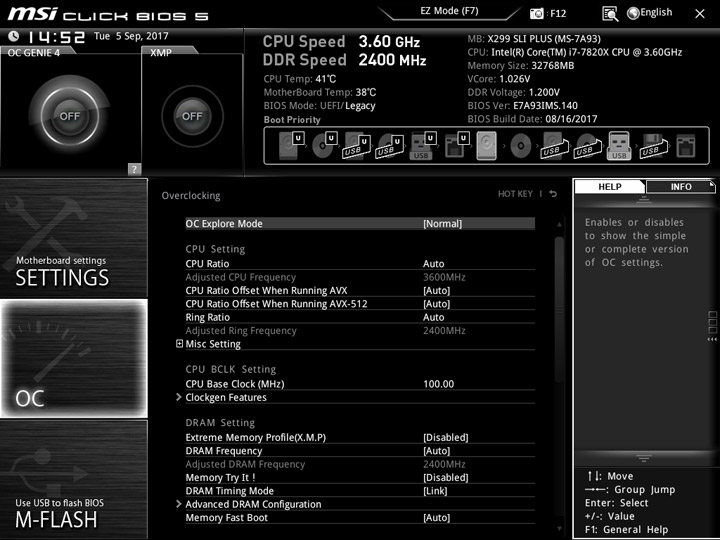This screenshot has width=720, height=540.
Task: Switch to the HELP tab
Action: click(609, 186)
